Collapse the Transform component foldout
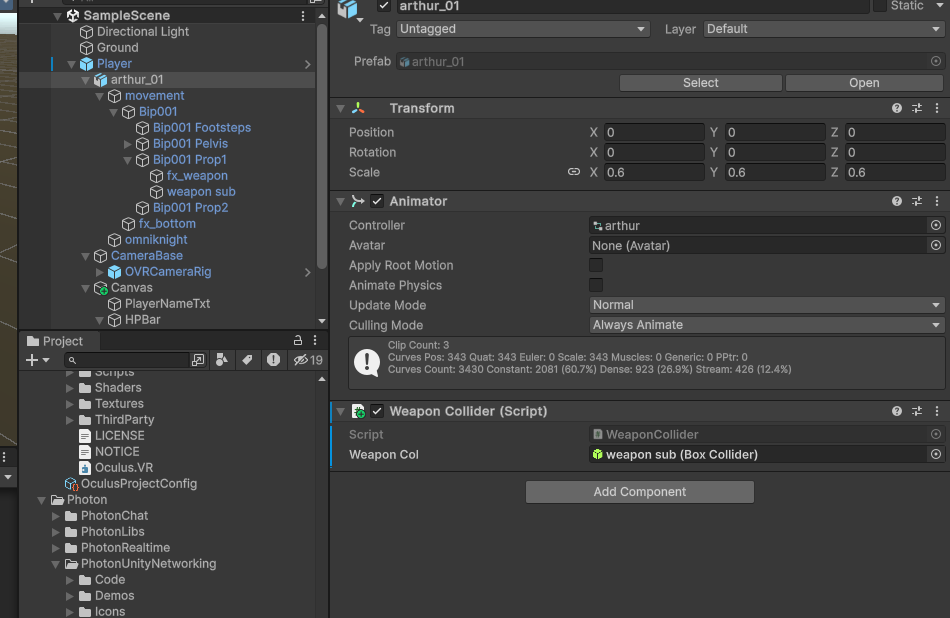 (x=340, y=108)
